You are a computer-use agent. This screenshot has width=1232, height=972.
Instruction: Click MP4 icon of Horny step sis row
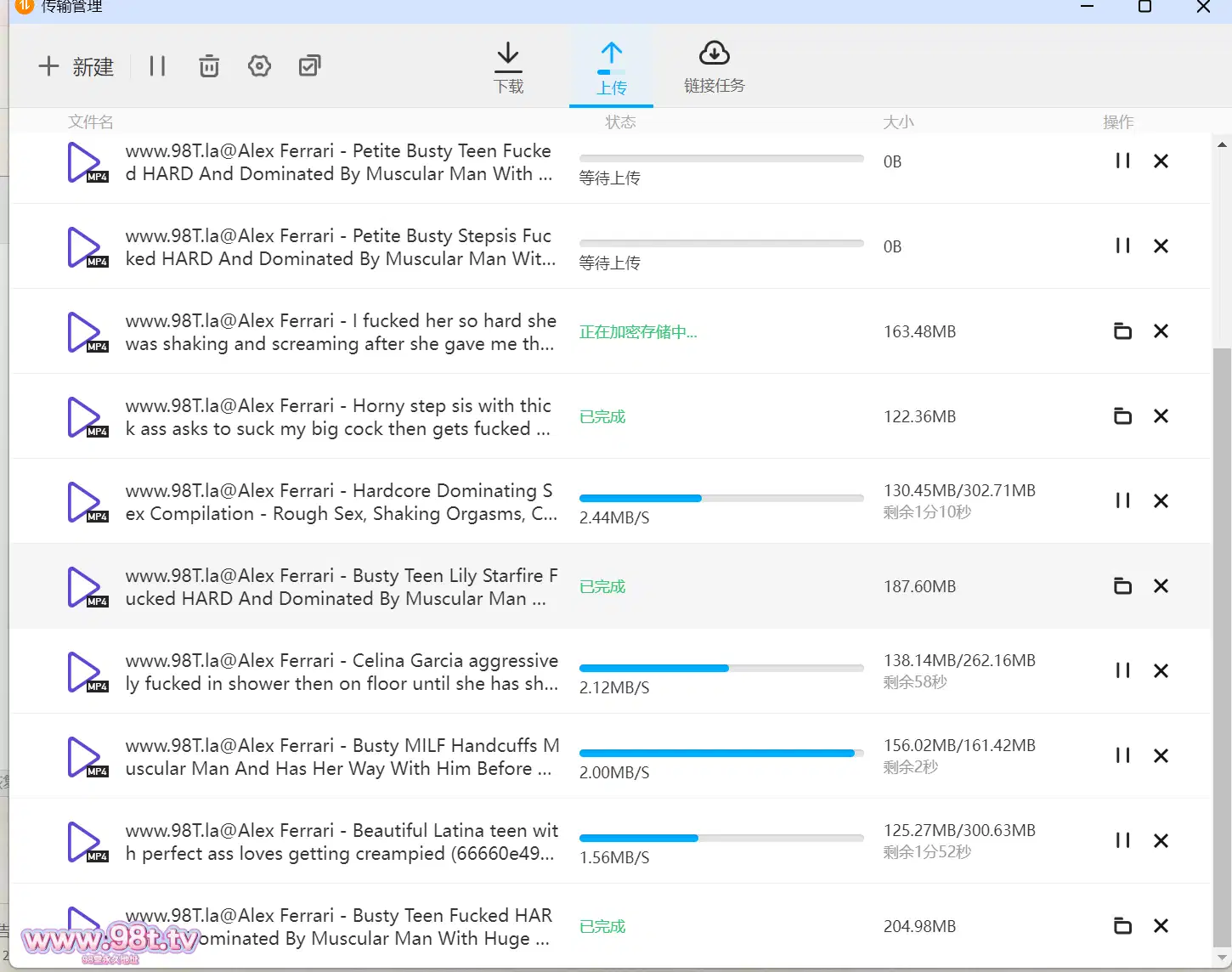(x=88, y=417)
